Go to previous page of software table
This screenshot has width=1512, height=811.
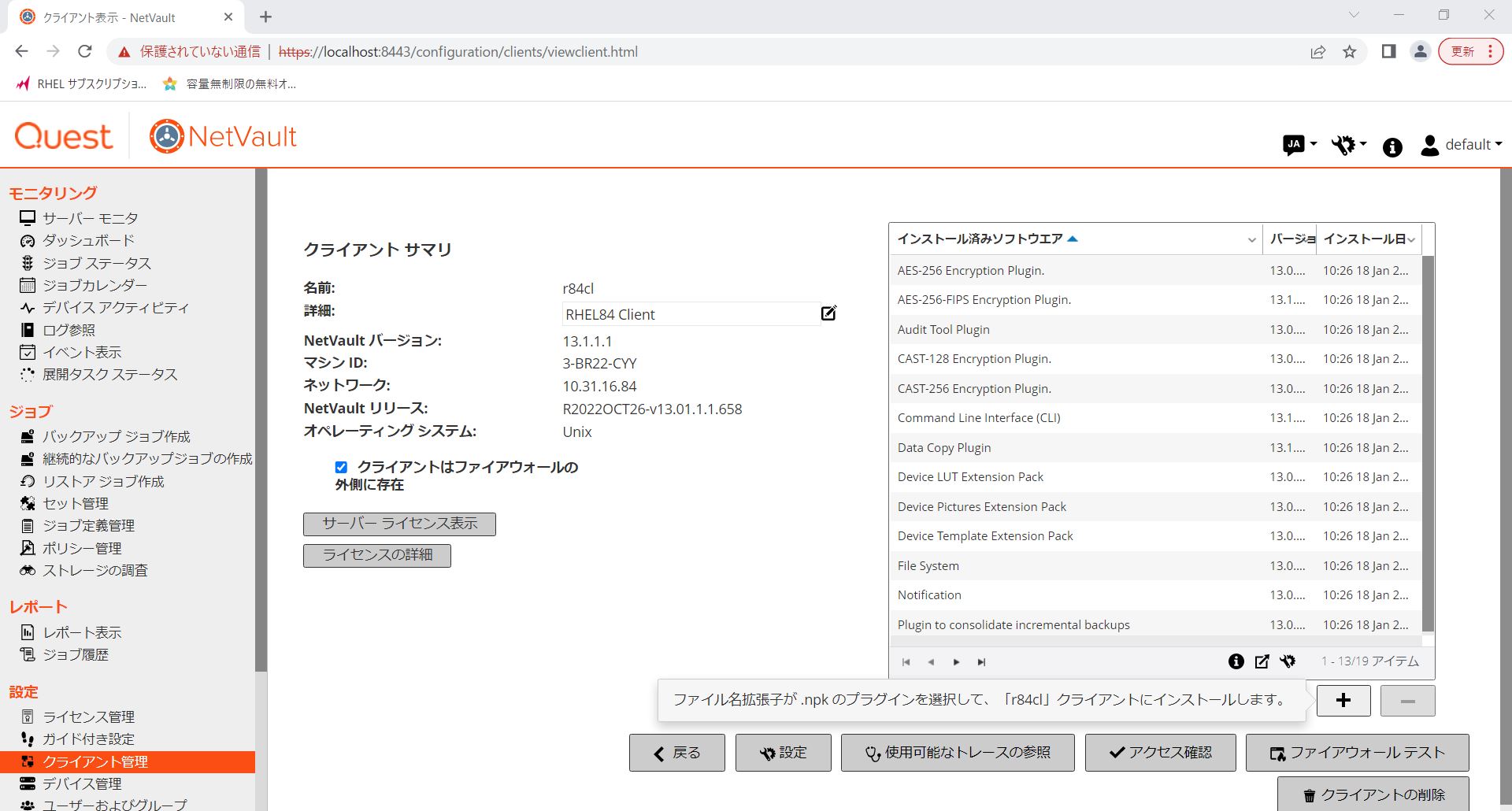tap(931, 662)
